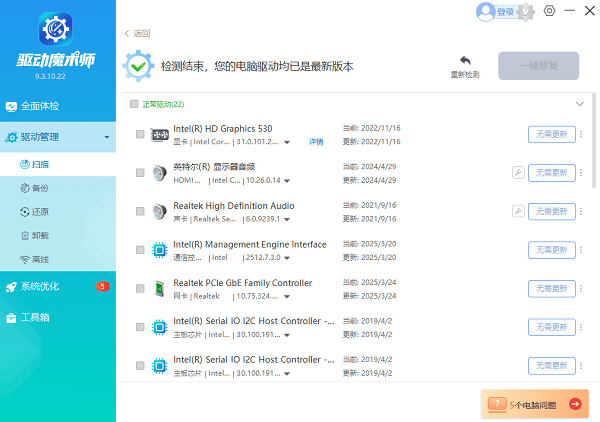The height and width of the screenshot is (422, 600).
Task: Open the 全面体检 section
Action: (x=58, y=106)
